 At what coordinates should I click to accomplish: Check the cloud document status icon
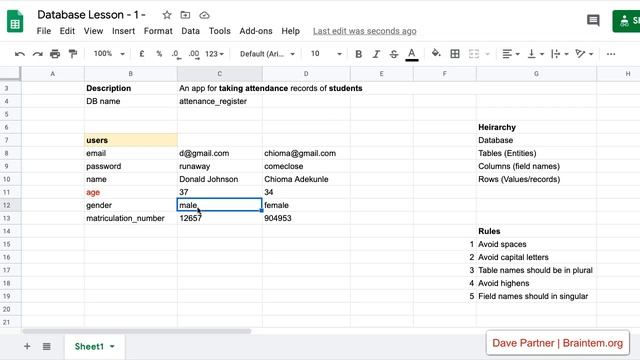[204, 15]
